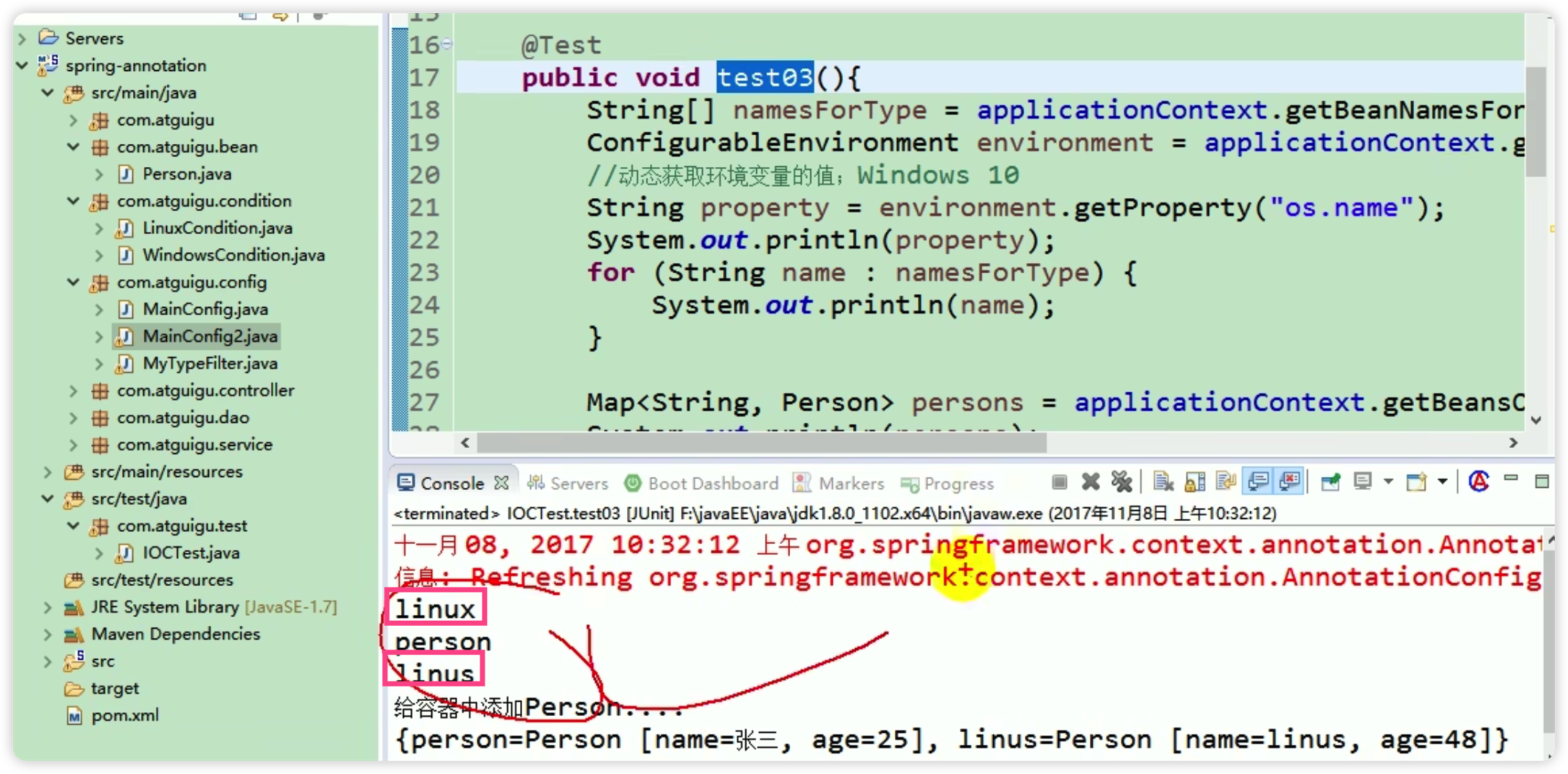Select LinuxCondition.java file

pos(217,228)
